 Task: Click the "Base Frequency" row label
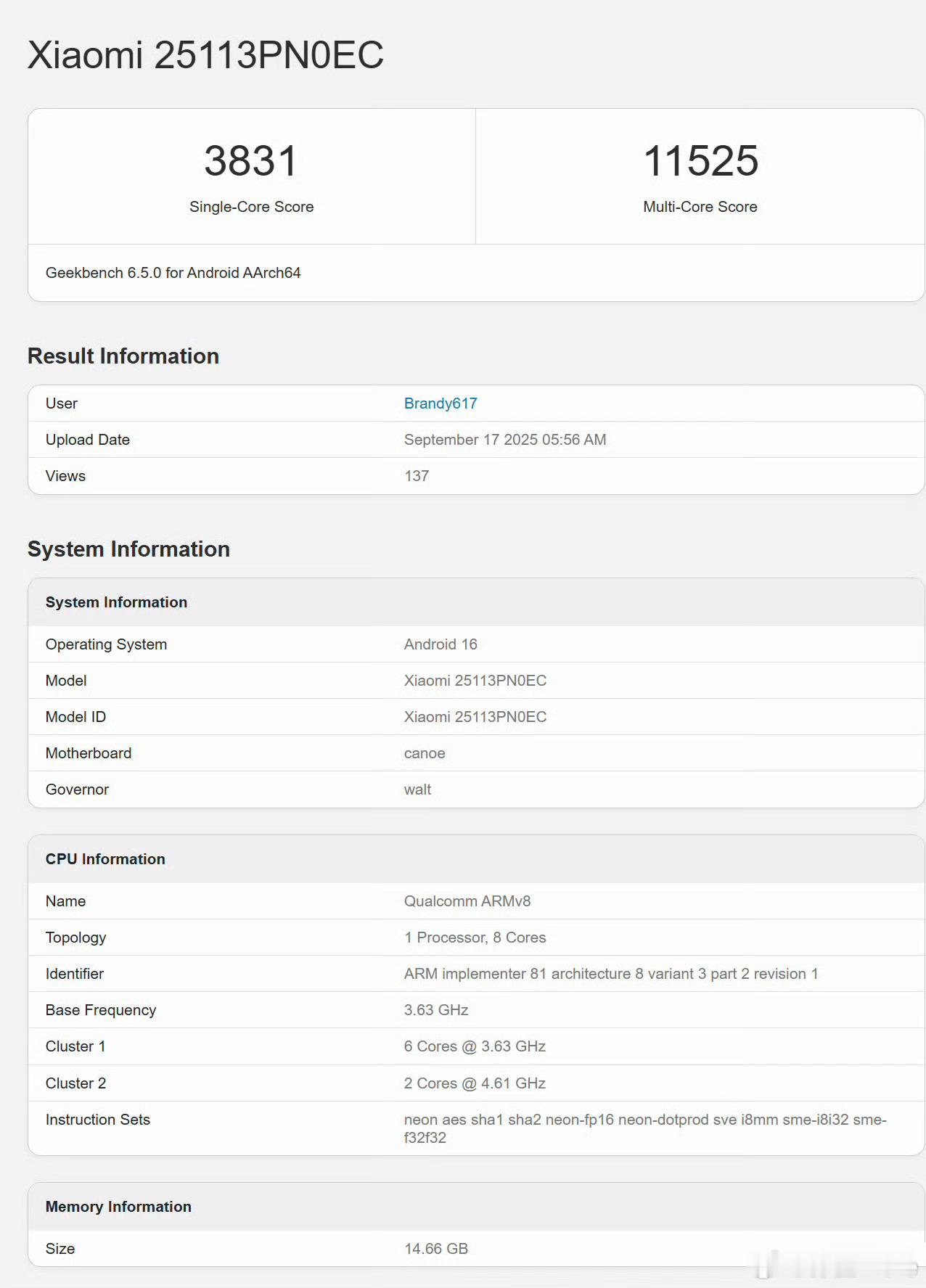pos(101,1010)
